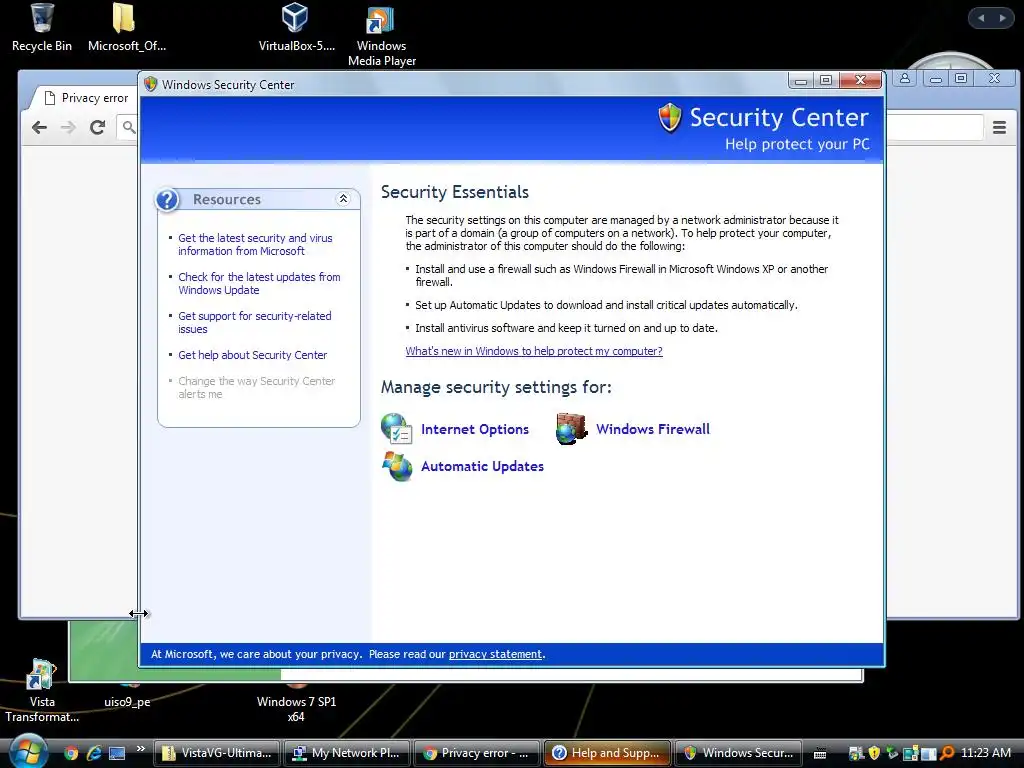Open the privacy statement link
Screen dimensions: 1024x768
495,654
